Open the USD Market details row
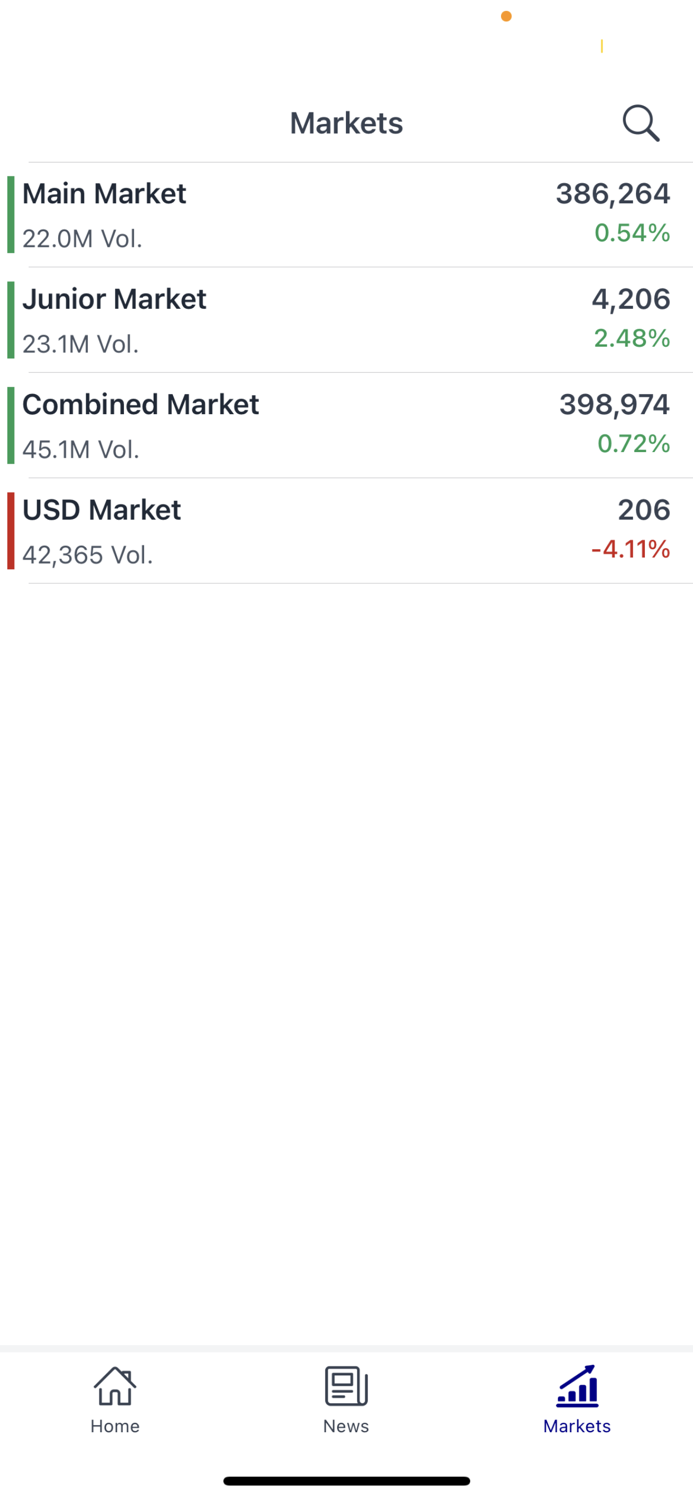Image resolution: width=693 pixels, height=1500 pixels. [346, 531]
